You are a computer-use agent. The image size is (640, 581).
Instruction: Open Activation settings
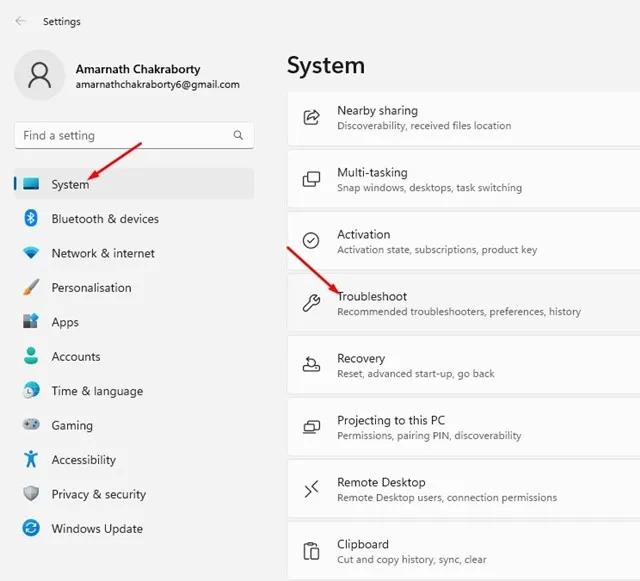pos(464,241)
